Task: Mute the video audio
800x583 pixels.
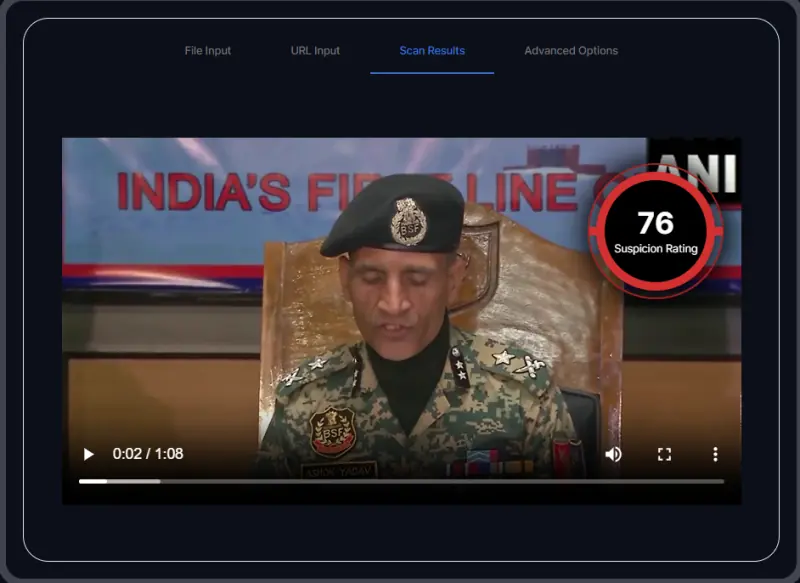Action: pyautogui.click(x=613, y=454)
